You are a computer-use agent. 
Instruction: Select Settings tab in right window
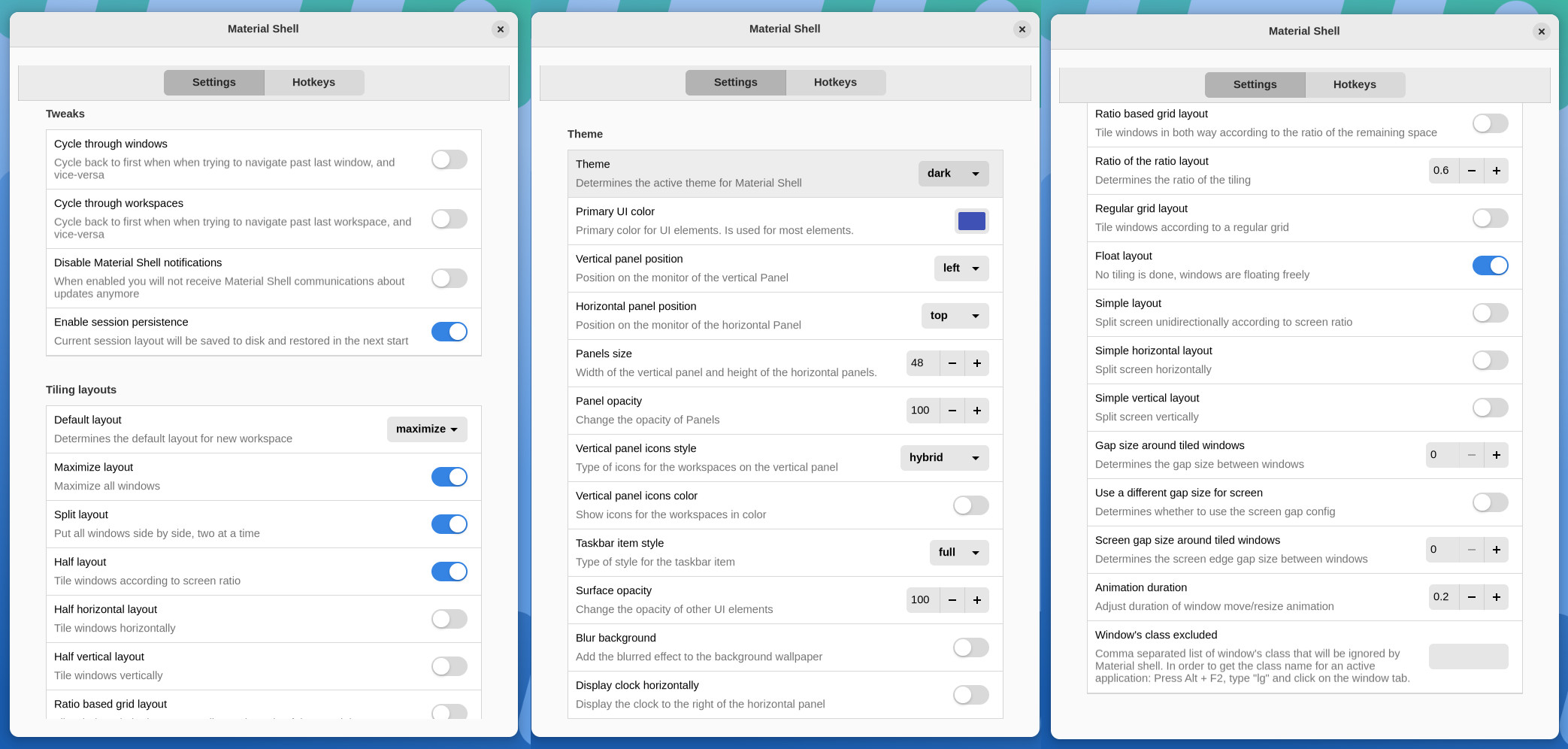point(1255,85)
